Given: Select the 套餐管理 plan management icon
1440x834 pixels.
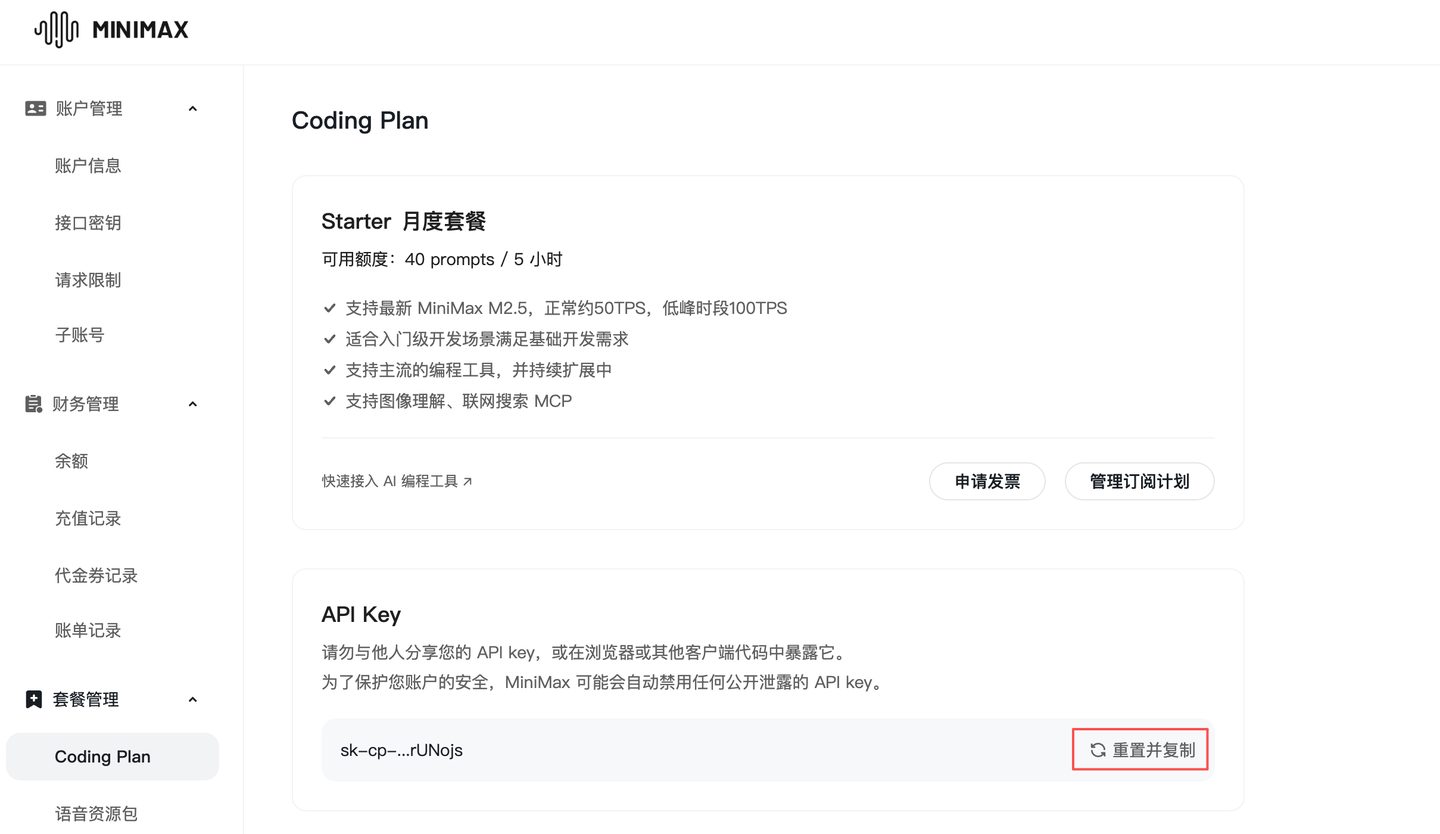Looking at the screenshot, I should coord(35,699).
